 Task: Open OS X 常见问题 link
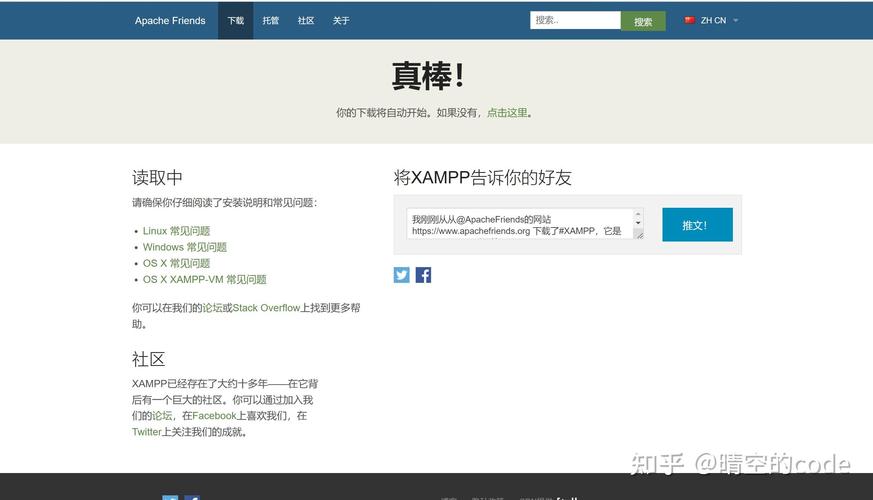[176, 263]
